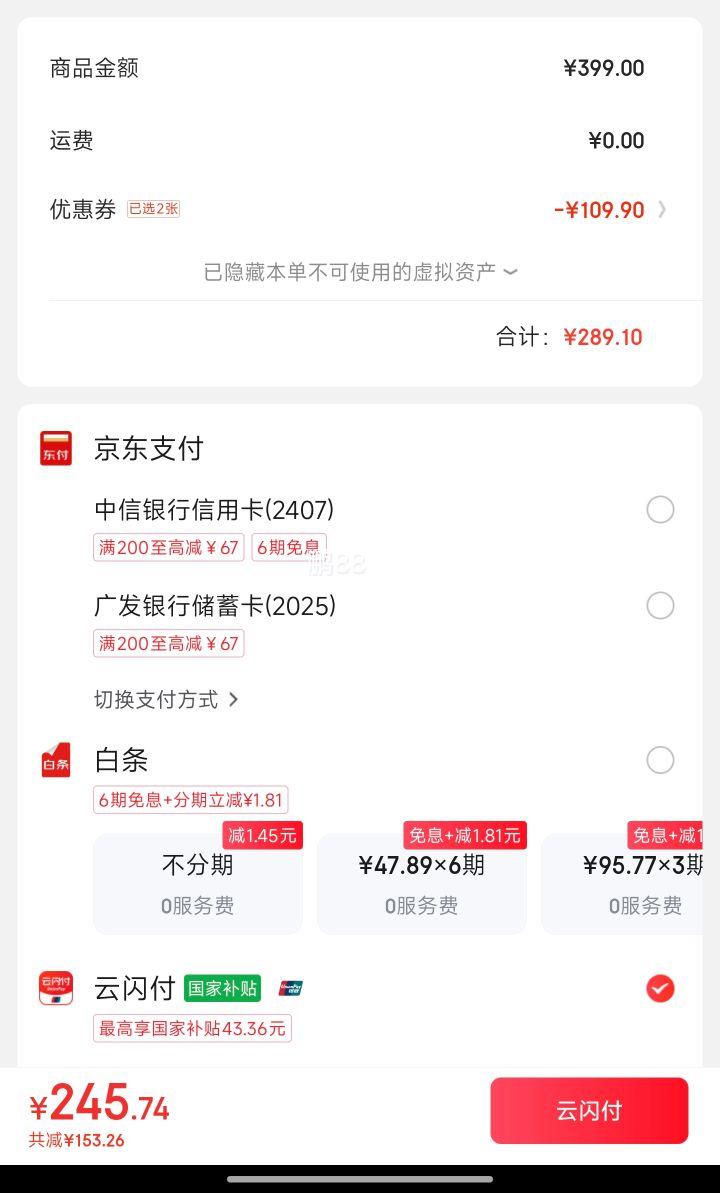Tap the red 云闪付 pay button

point(589,1111)
